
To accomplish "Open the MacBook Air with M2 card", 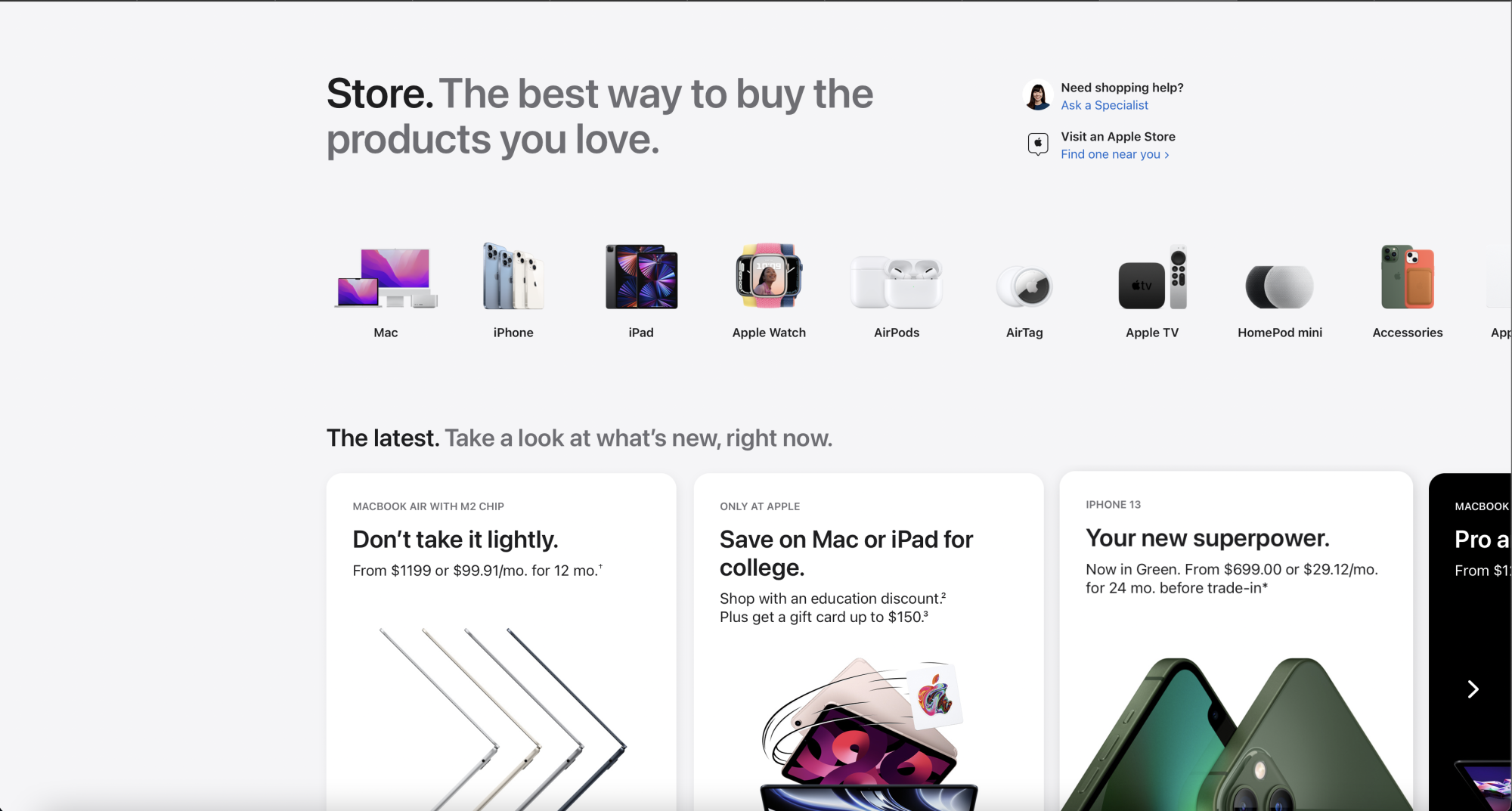I will 501,642.
